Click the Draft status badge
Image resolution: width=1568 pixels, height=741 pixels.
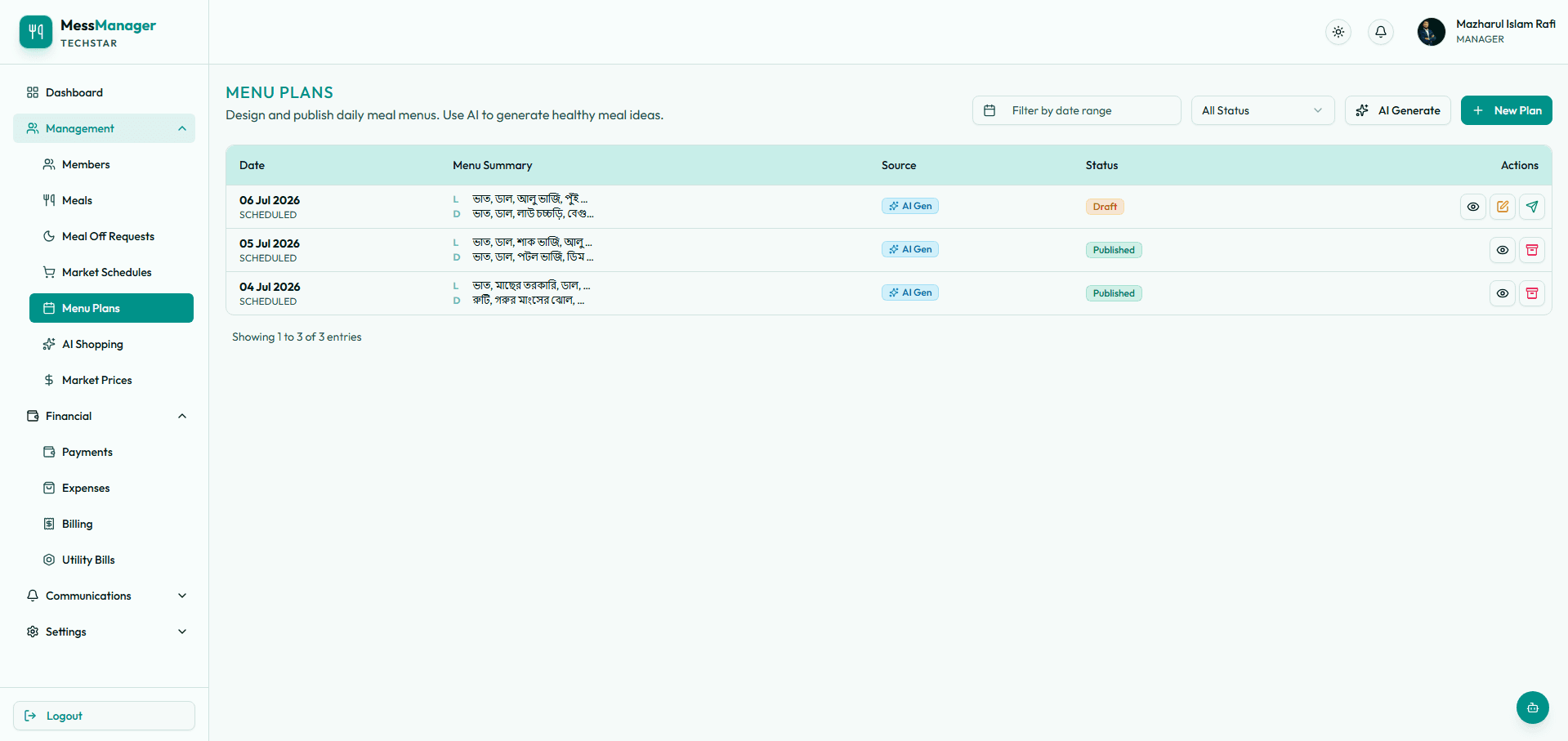[x=1105, y=207]
